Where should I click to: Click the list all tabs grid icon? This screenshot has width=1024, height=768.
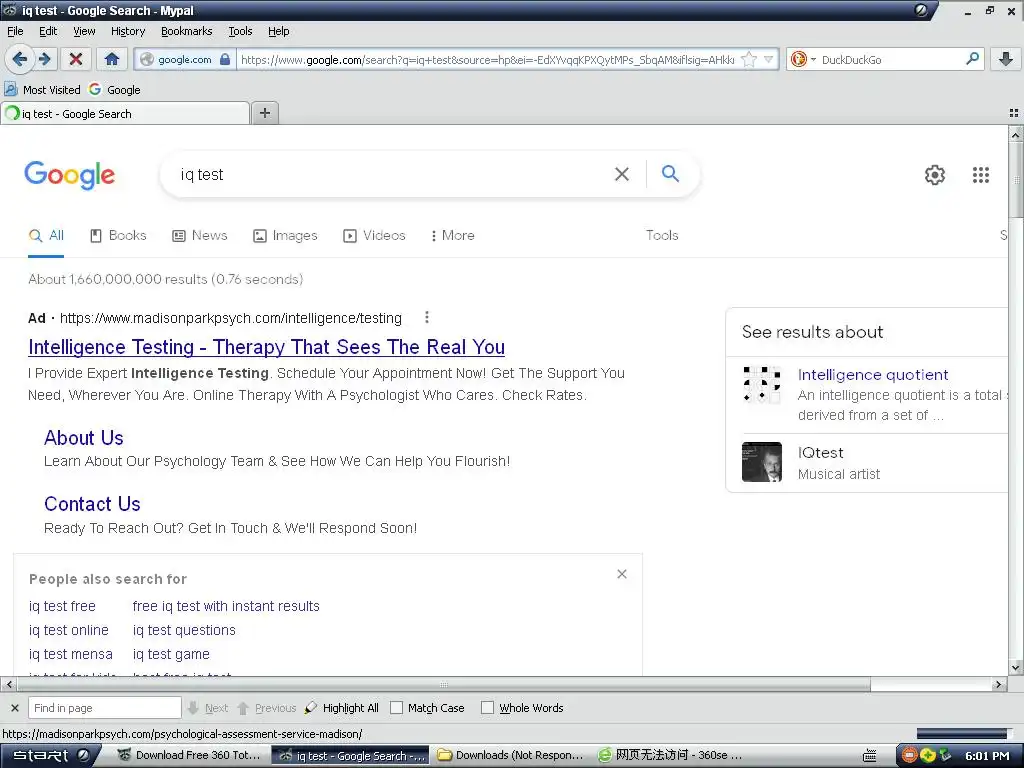point(1014,113)
